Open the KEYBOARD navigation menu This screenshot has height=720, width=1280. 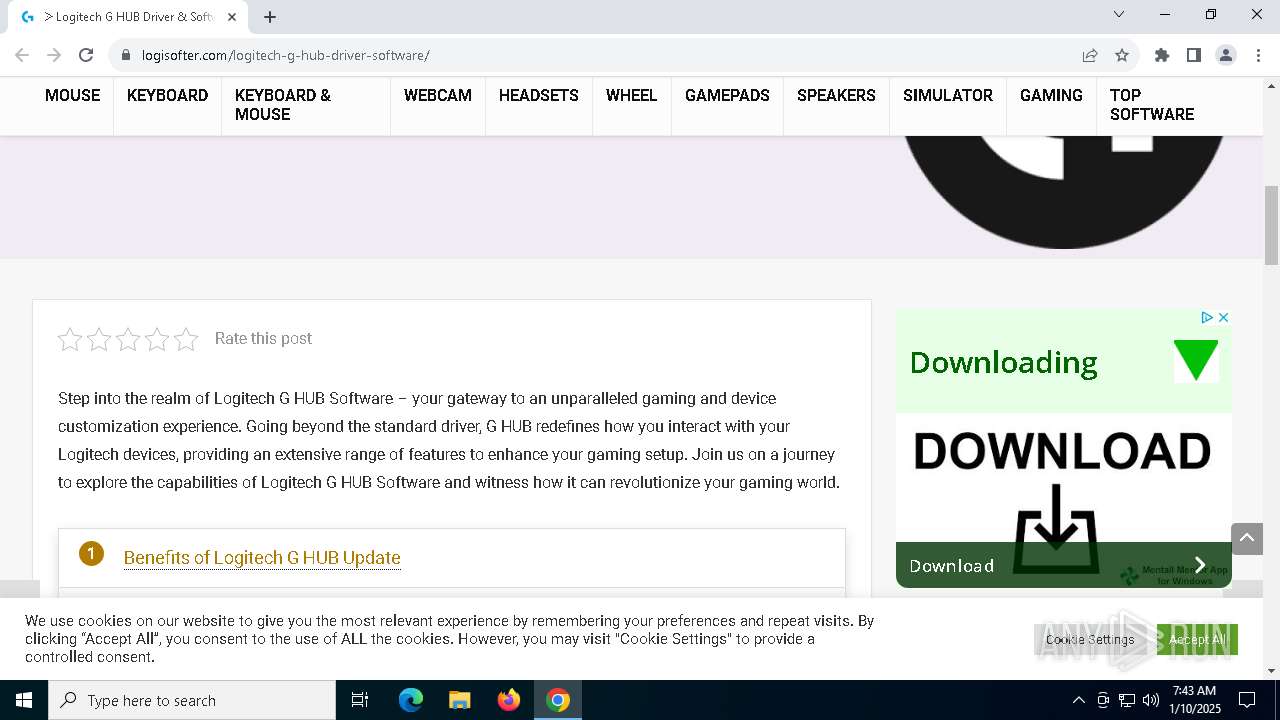168,96
